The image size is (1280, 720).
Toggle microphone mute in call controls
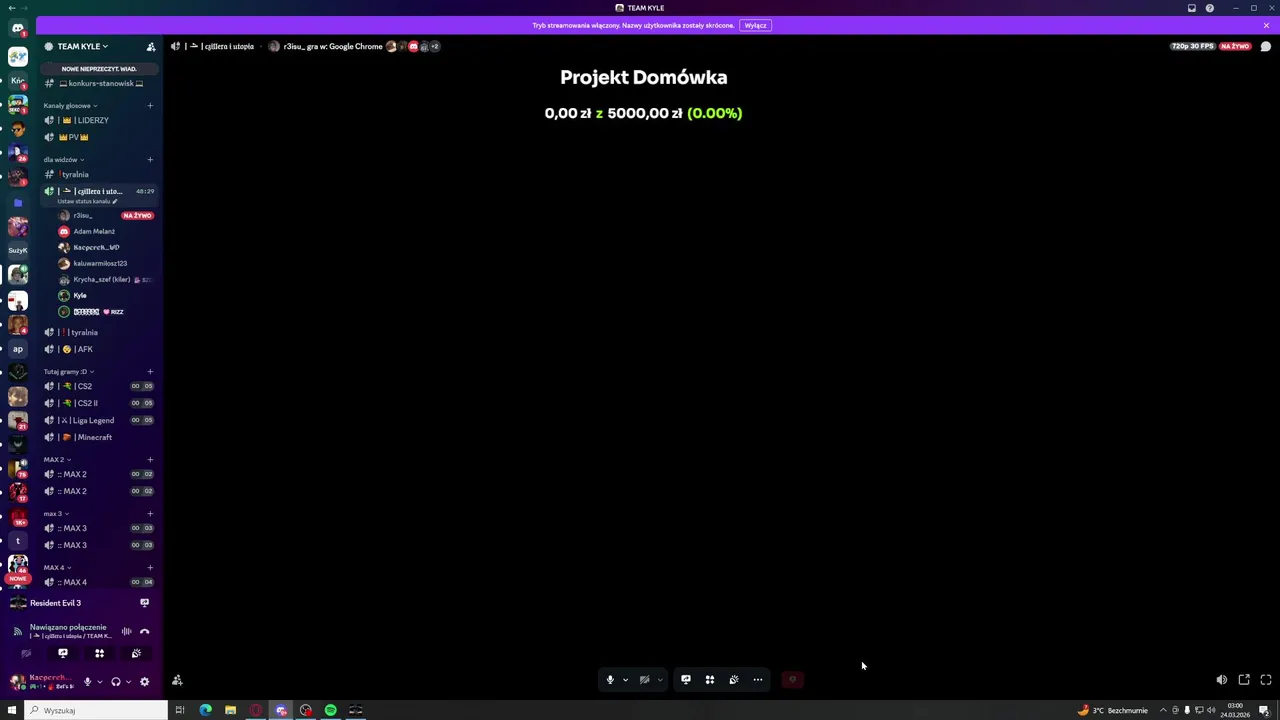[x=610, y=680]
